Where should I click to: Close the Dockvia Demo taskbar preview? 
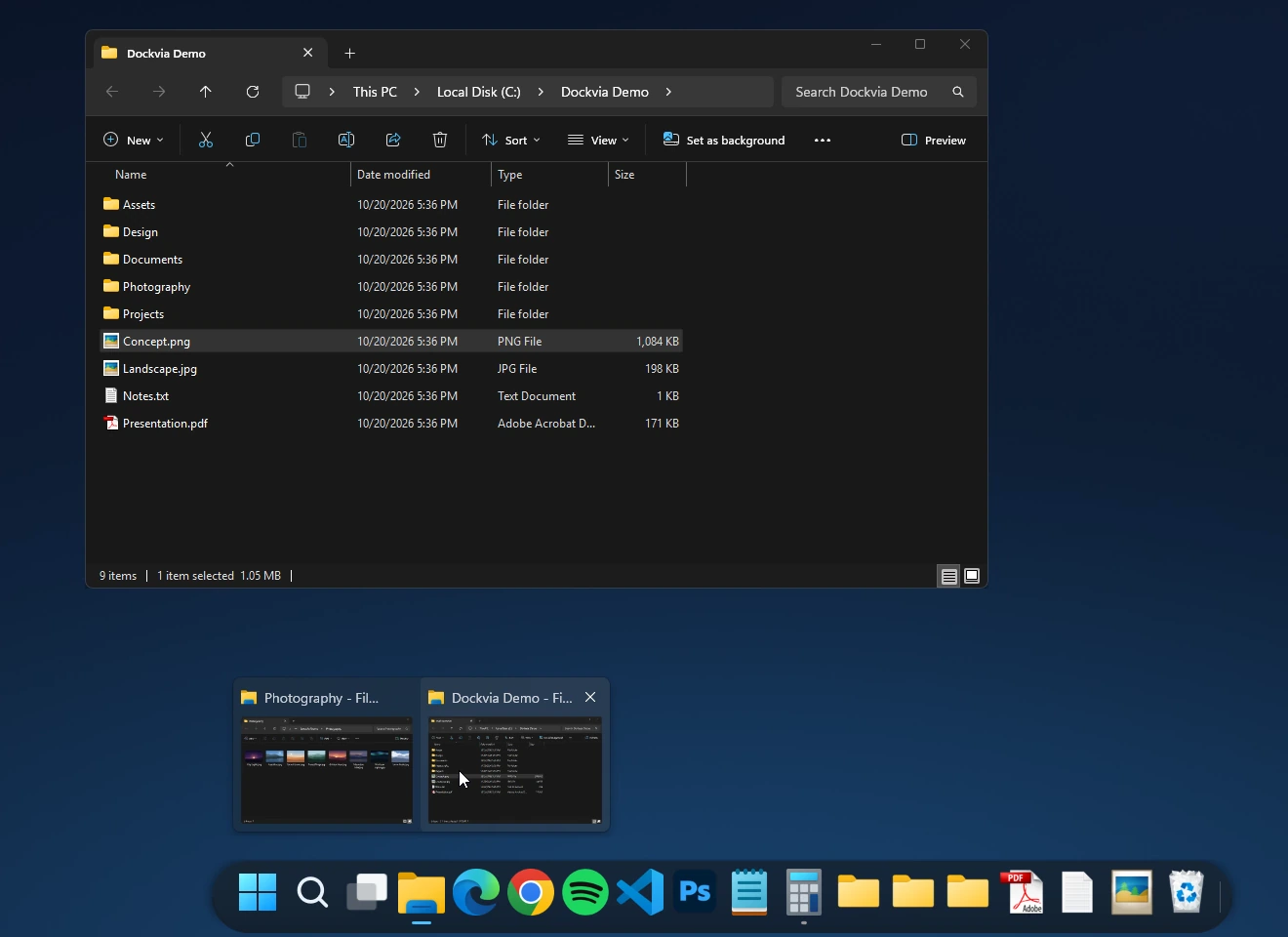(x=590, y=697)
